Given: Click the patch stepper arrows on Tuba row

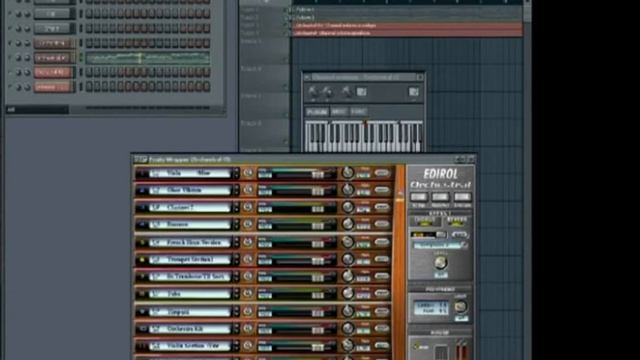Looking at the screenshot, I should [x=236, y=293].
